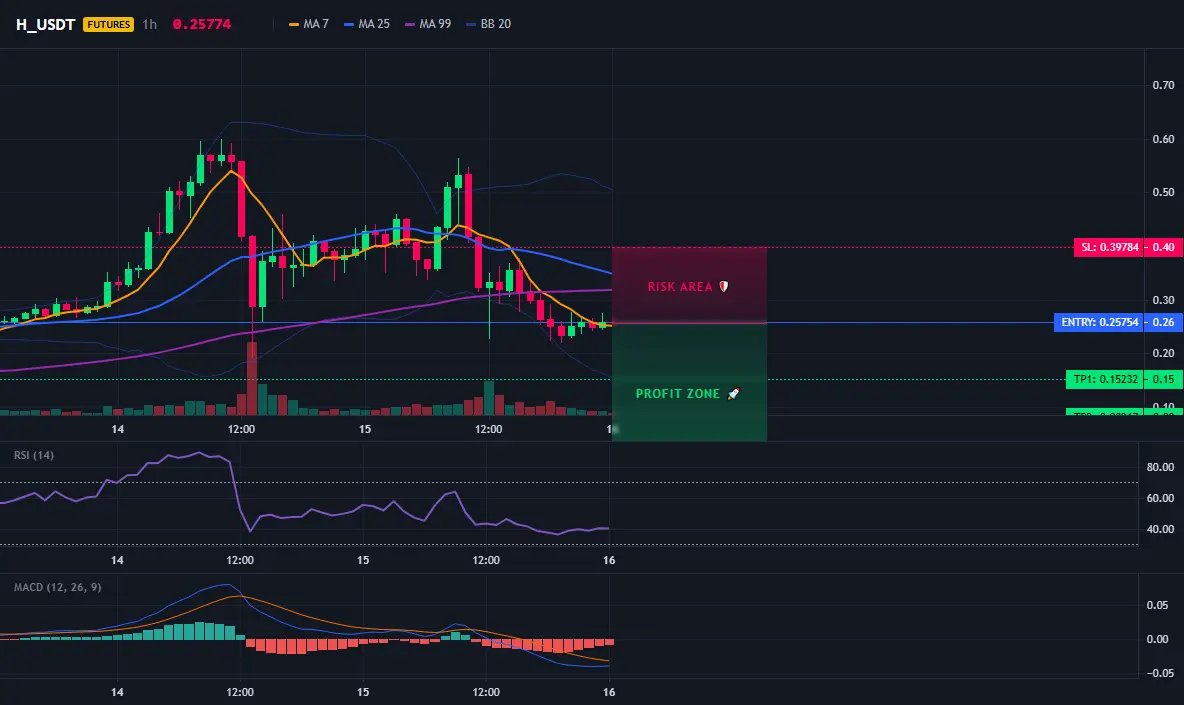Click the 0.60 price axis value
The height and width of the screenshot is (705, 1184).
[x=1163, y=139]
